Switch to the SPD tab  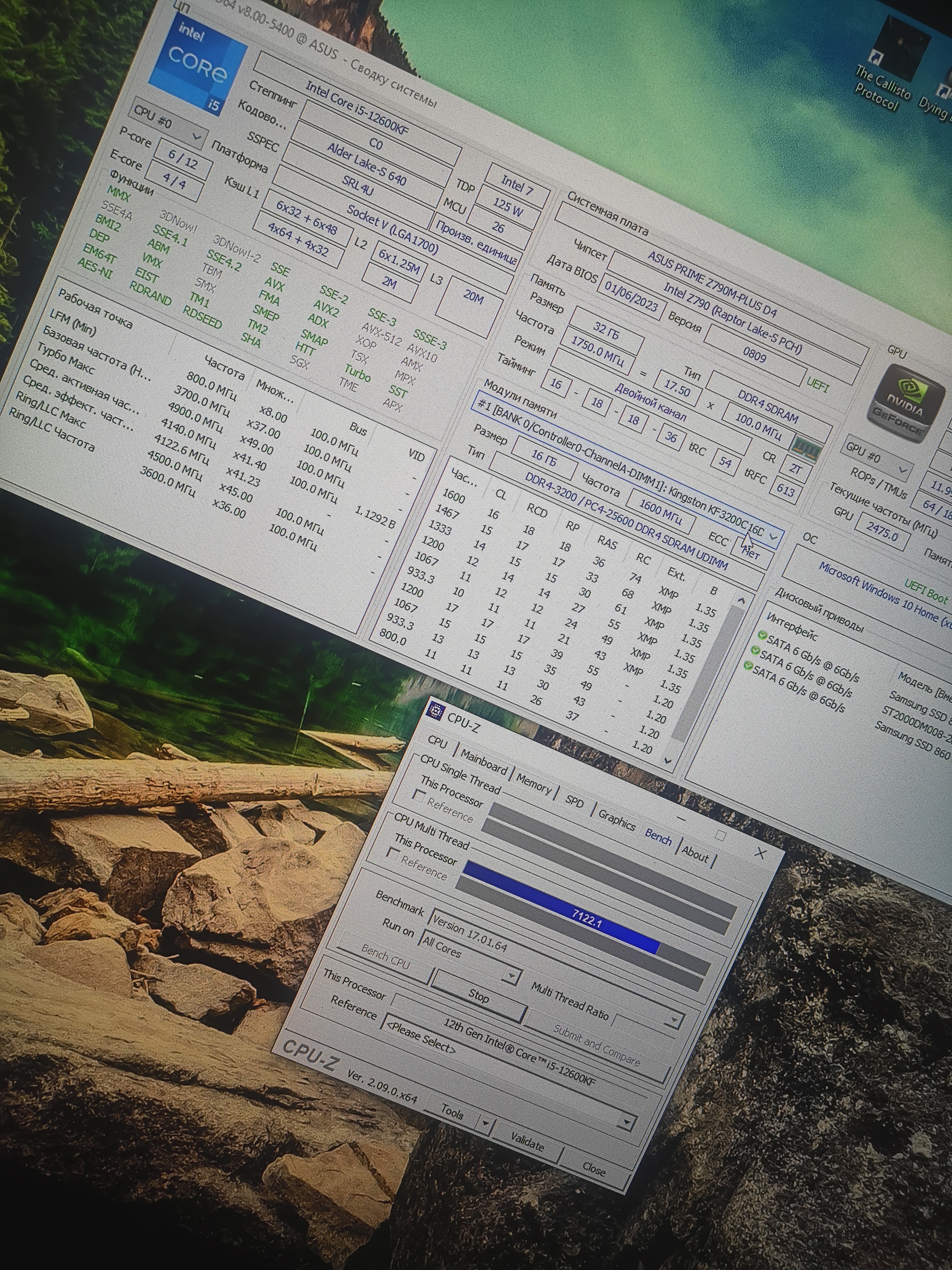[x=574, y=800]
